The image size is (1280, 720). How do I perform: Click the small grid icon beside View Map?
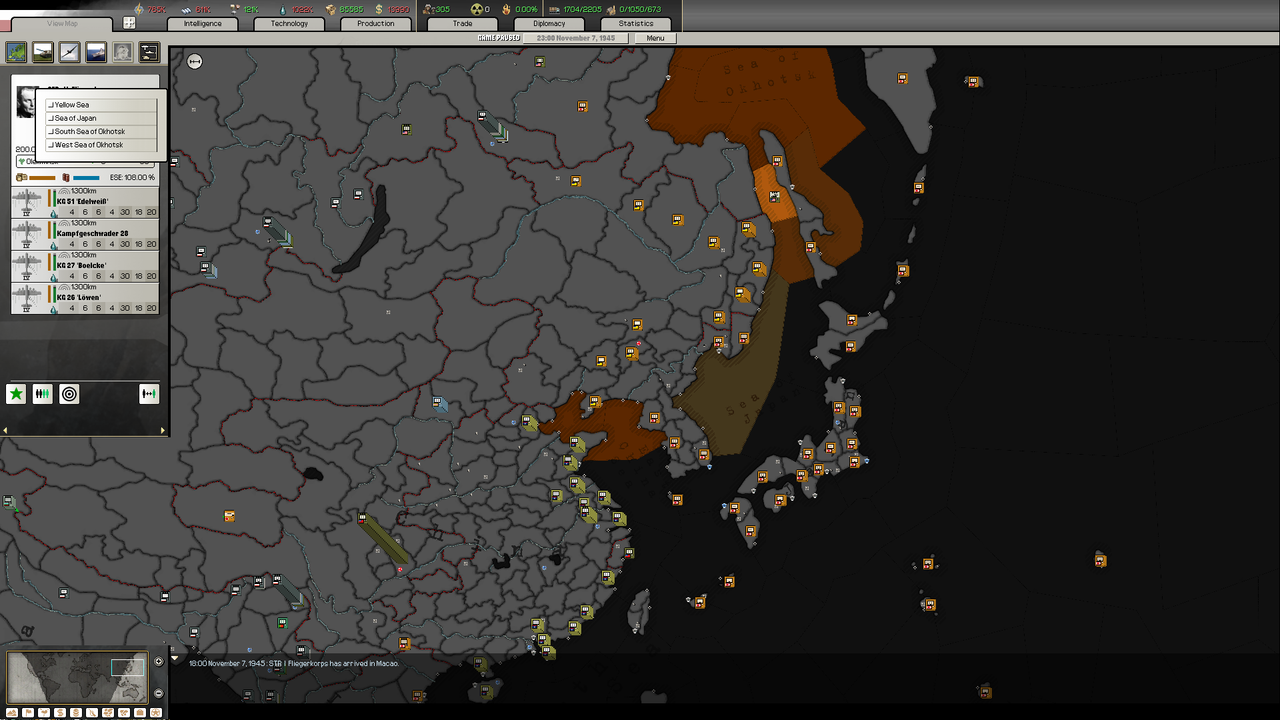(x=129, y=23)
